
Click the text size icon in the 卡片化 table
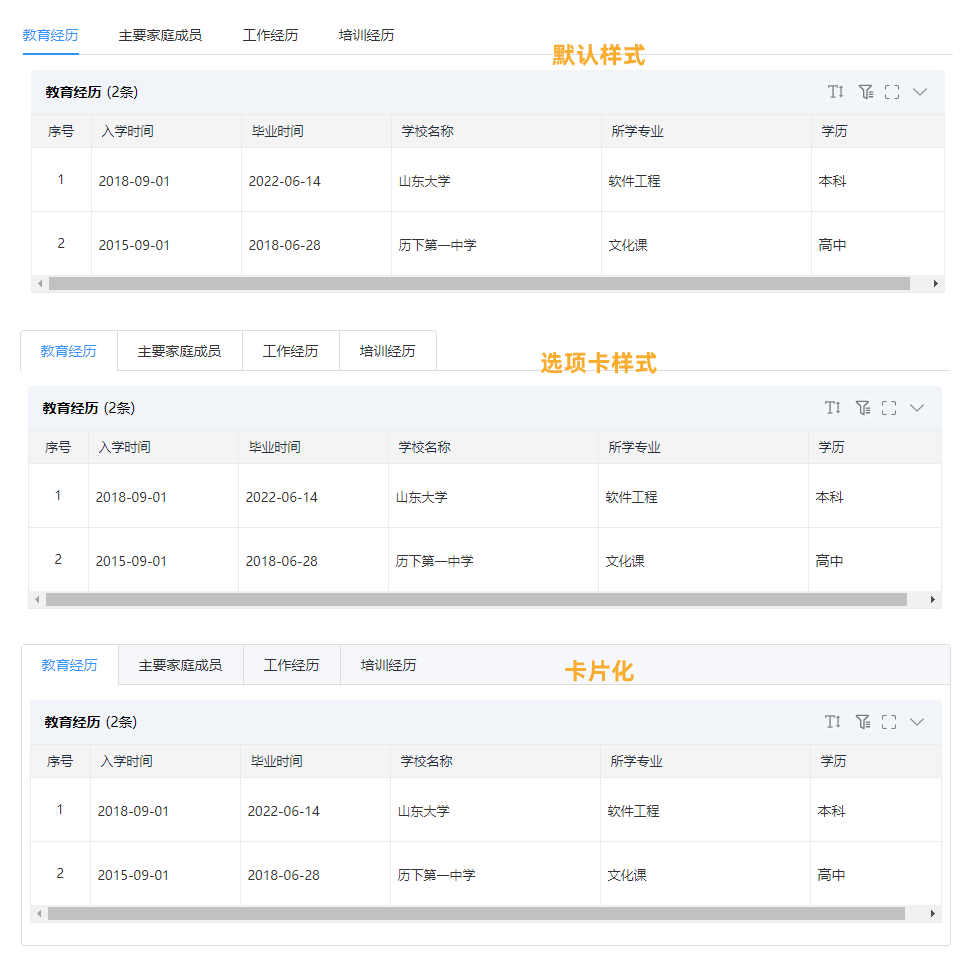coord(834,721)
